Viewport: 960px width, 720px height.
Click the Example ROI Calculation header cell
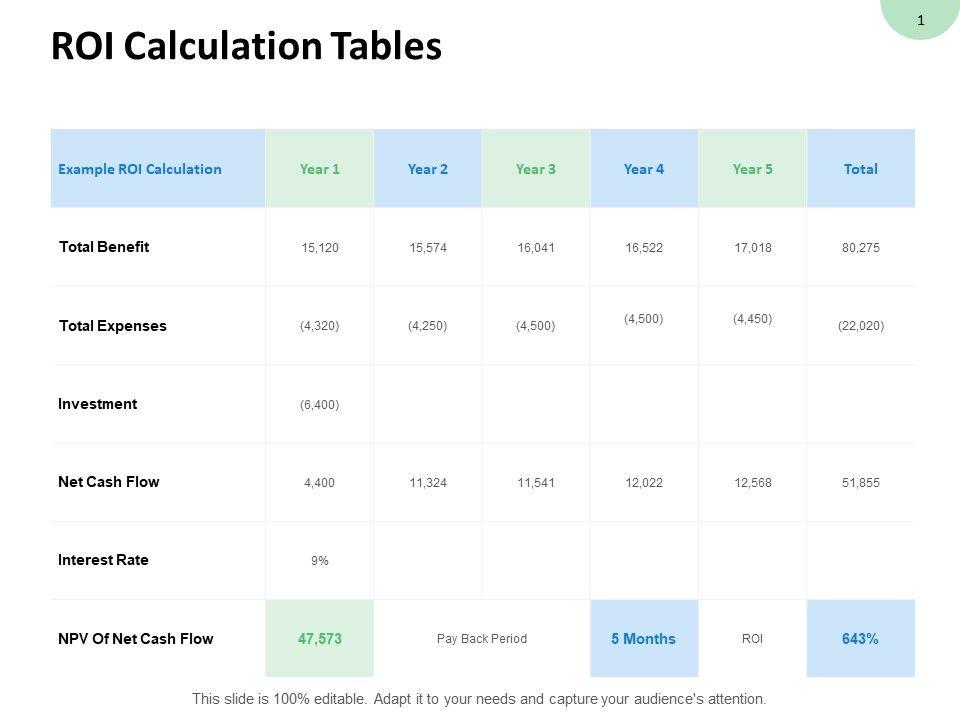[x=140, y=169]
